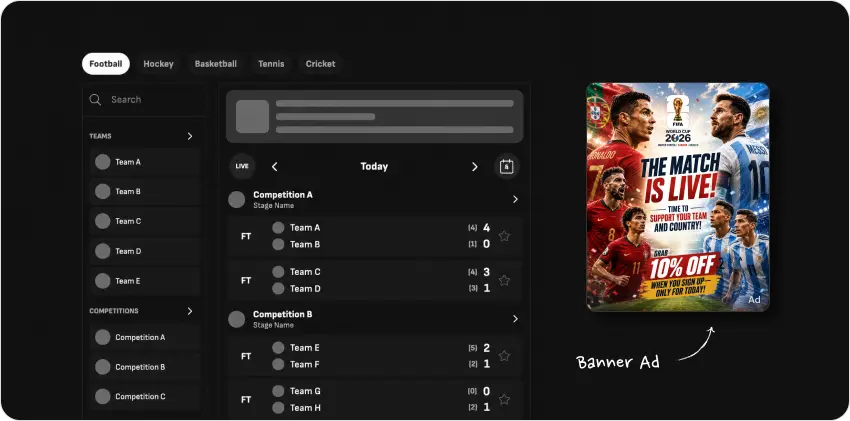Open the World Cup banner ad
850x421 pixels.
click(x=678, y=197)
